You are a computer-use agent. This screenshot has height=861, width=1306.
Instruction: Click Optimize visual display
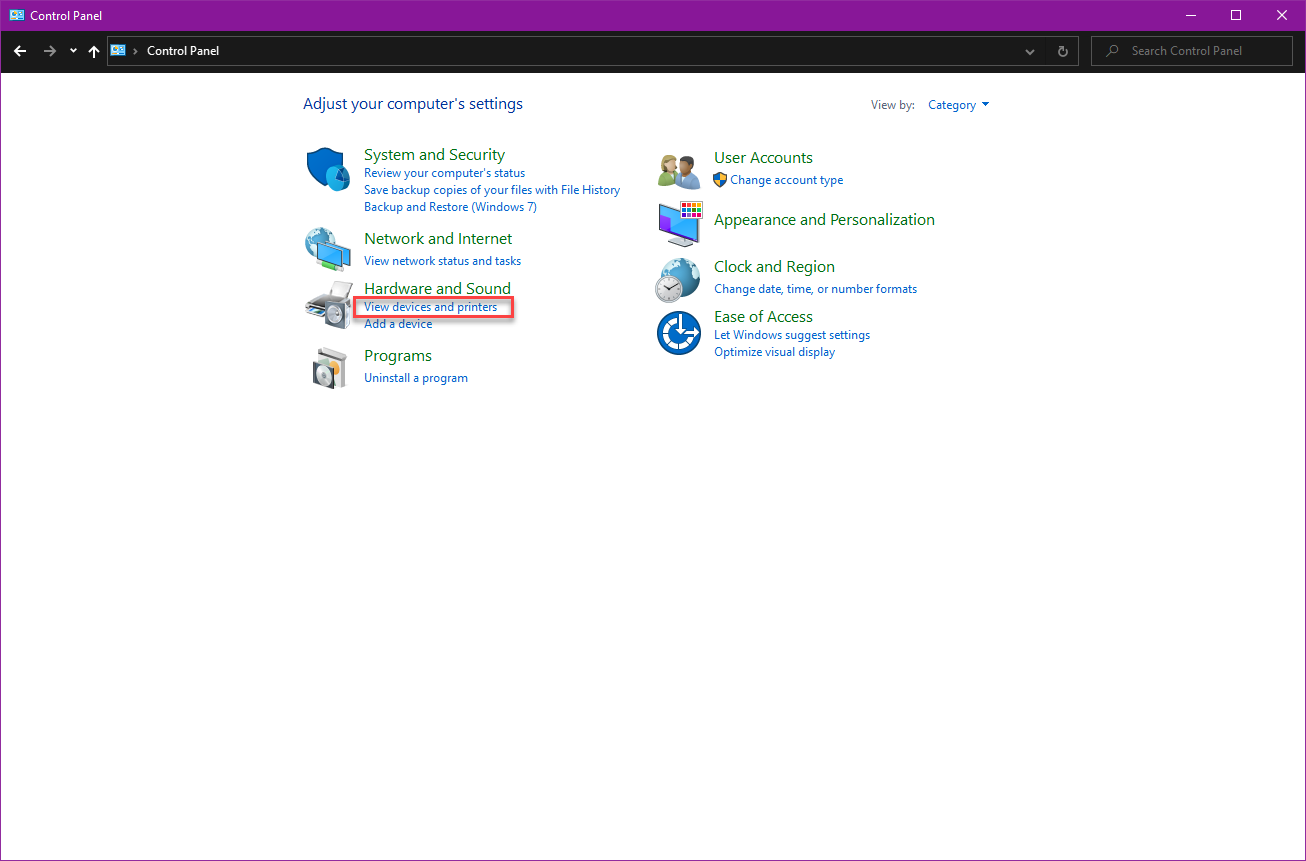(774, 352)
